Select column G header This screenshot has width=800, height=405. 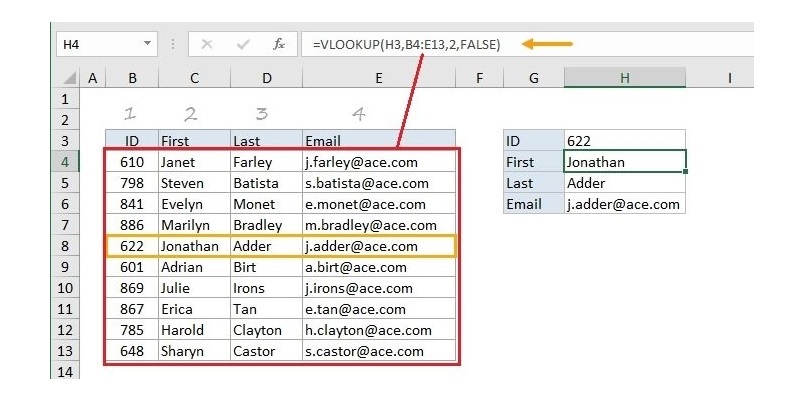(x=534, y=78)
